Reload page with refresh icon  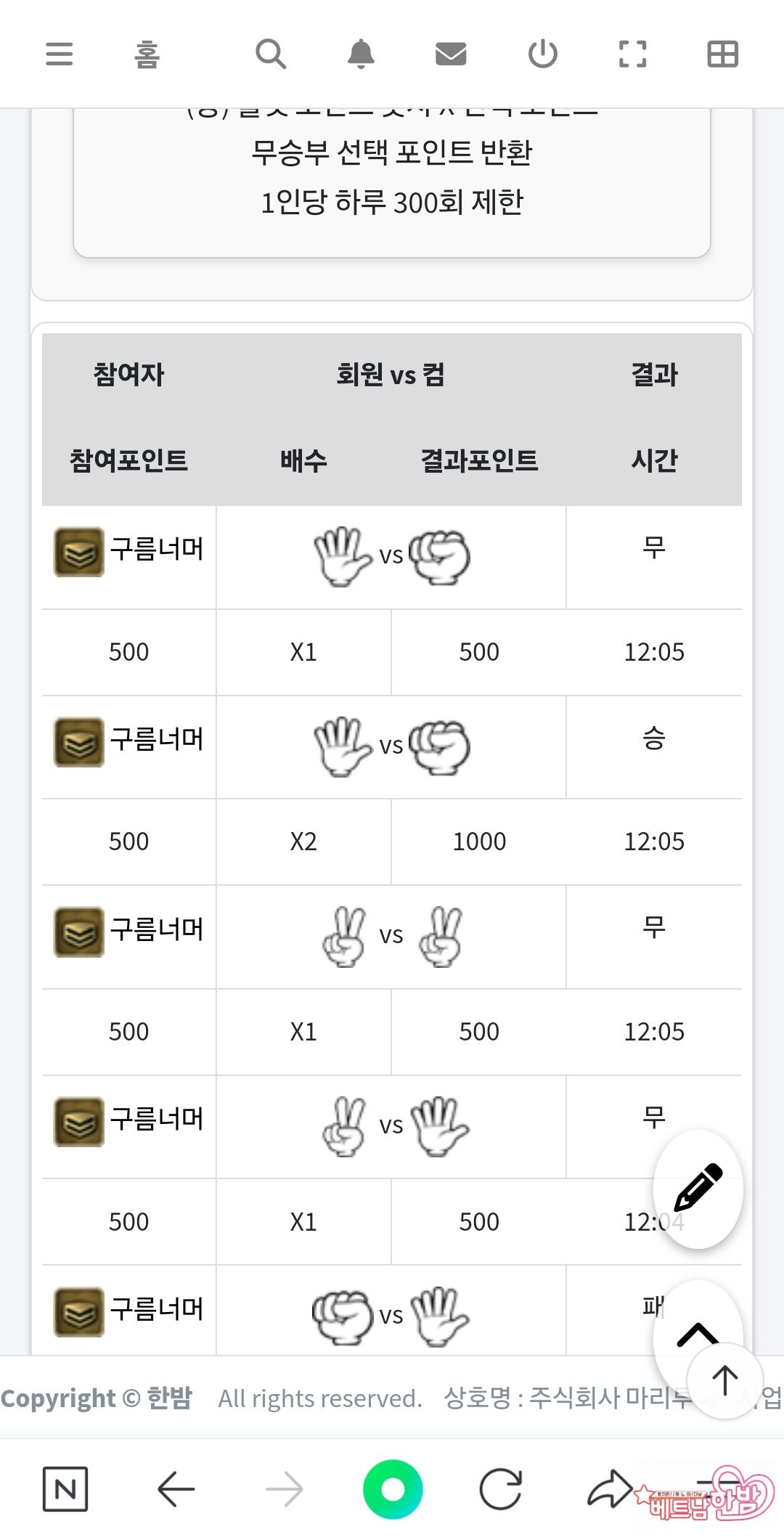(x=501, y=1489)
